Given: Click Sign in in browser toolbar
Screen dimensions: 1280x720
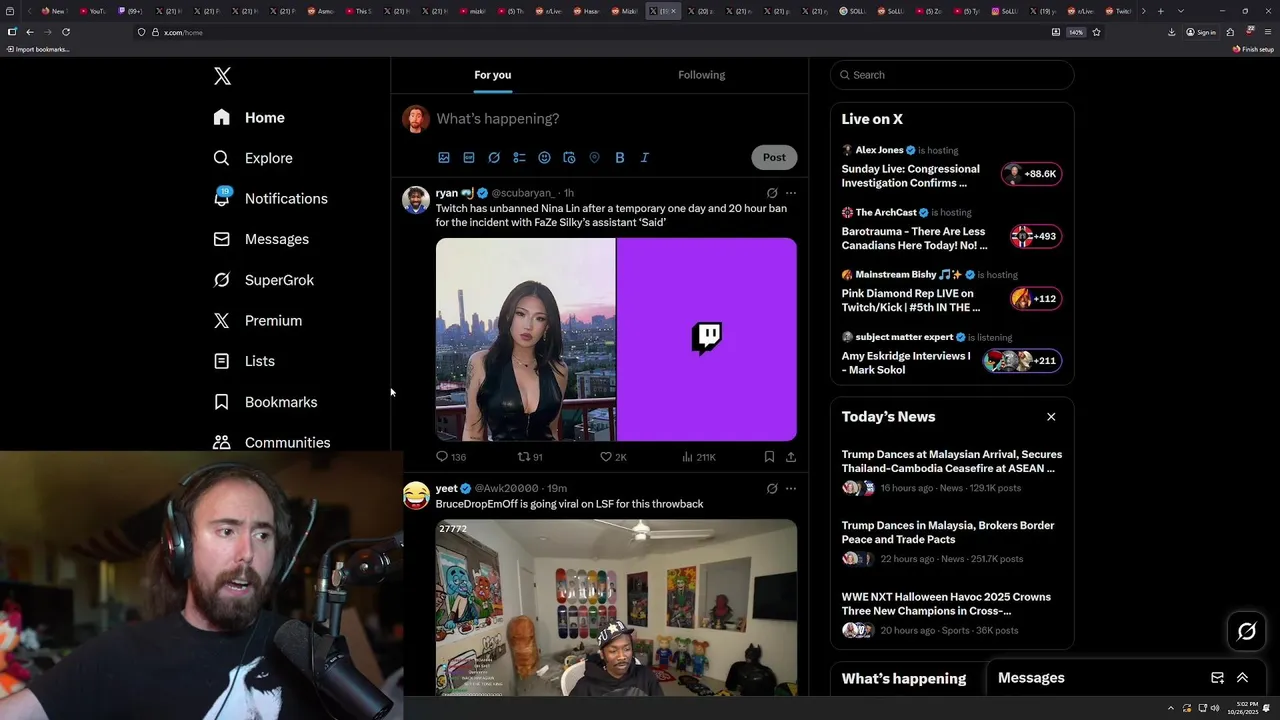Looking at the screenshot, I should 1201,32.
